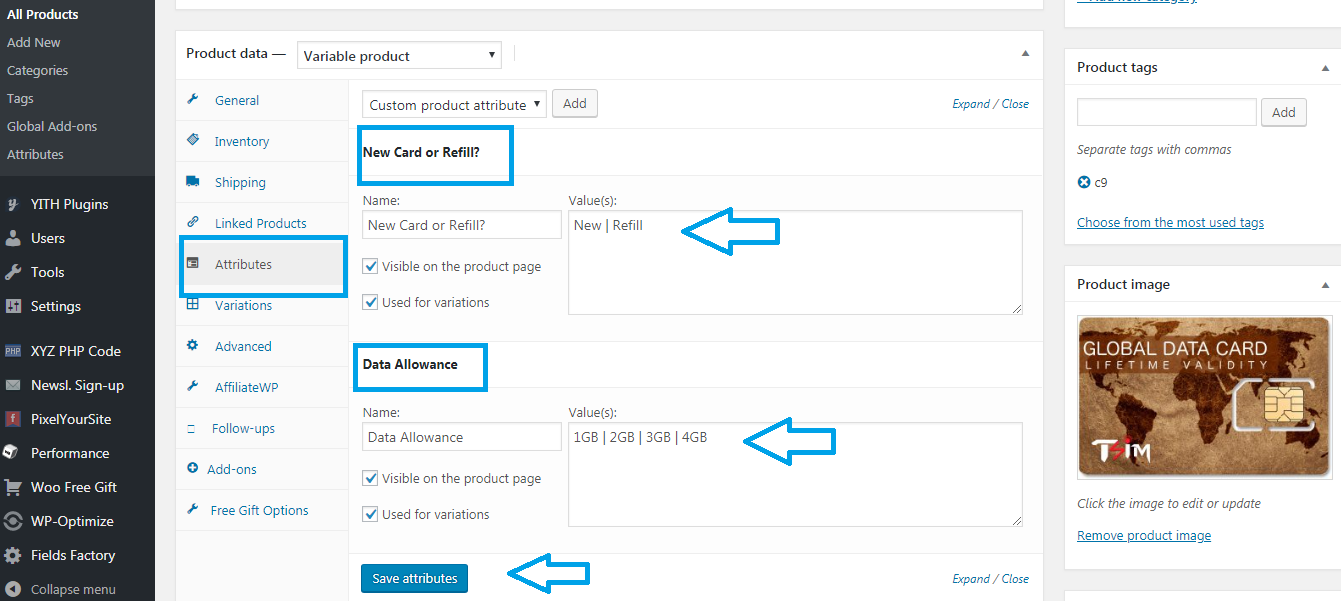Click the Performance cube icon
Screen dimensions: 1341x601
click(13, 453)
